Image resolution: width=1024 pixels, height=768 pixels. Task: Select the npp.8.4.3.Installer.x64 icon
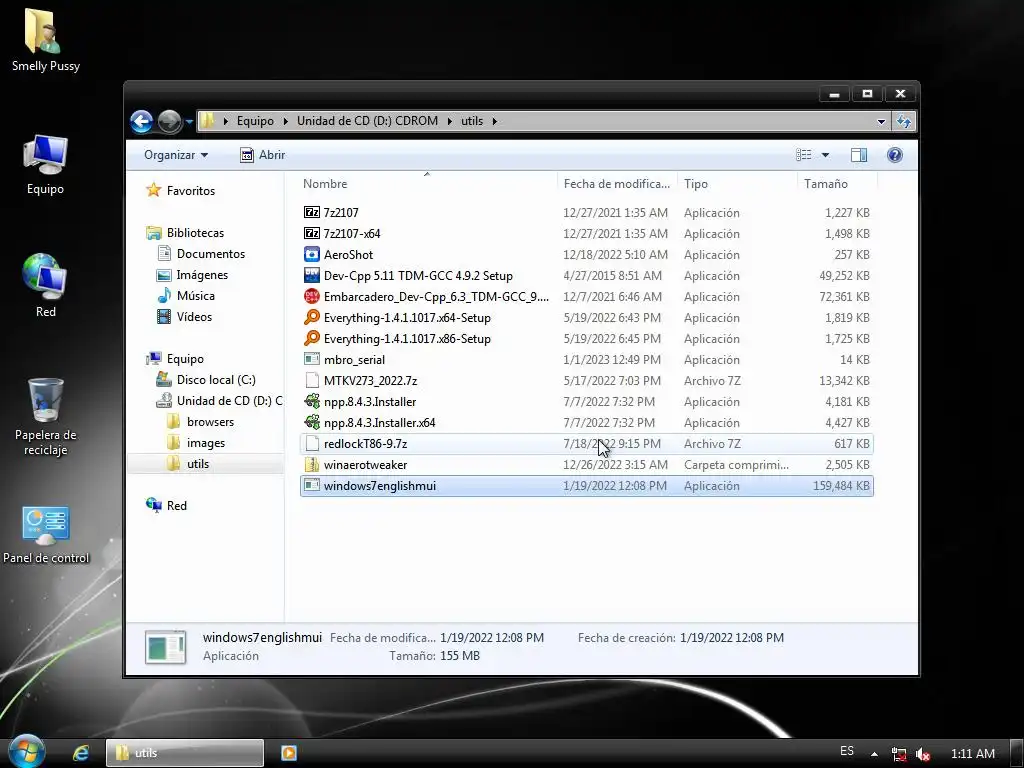tap(312, 423)
